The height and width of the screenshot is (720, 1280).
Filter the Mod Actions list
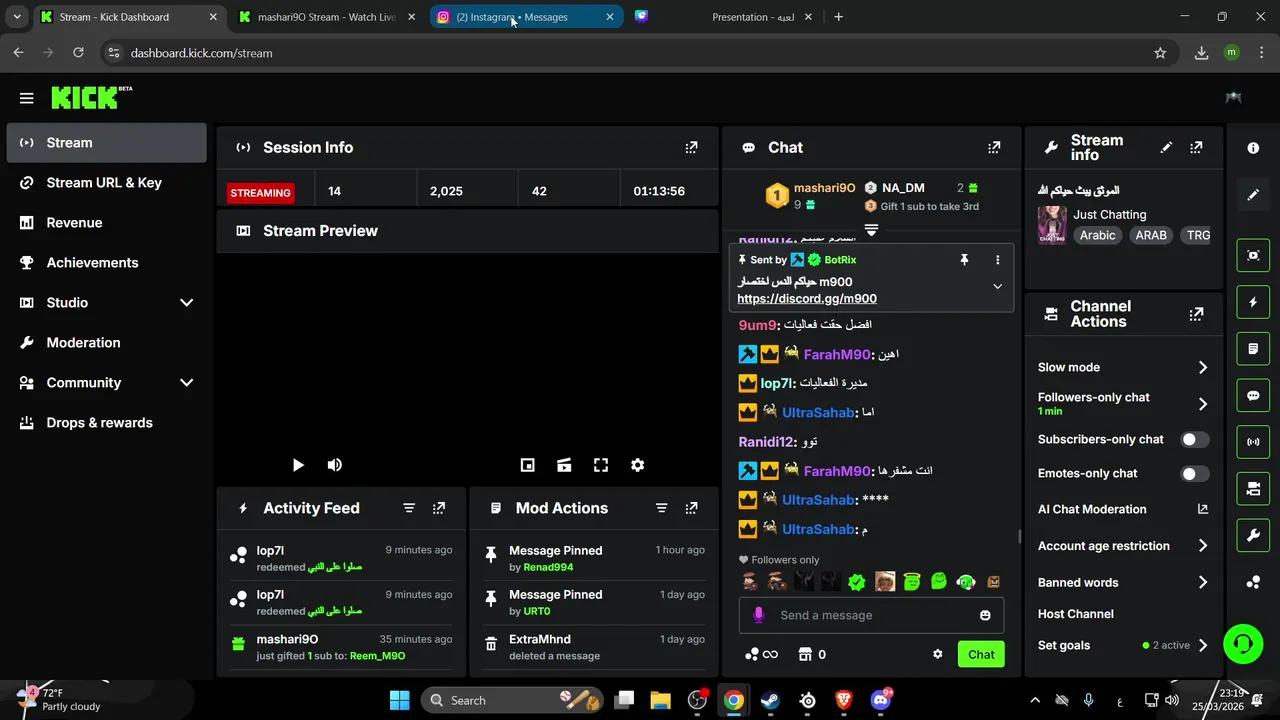(661, 508)
